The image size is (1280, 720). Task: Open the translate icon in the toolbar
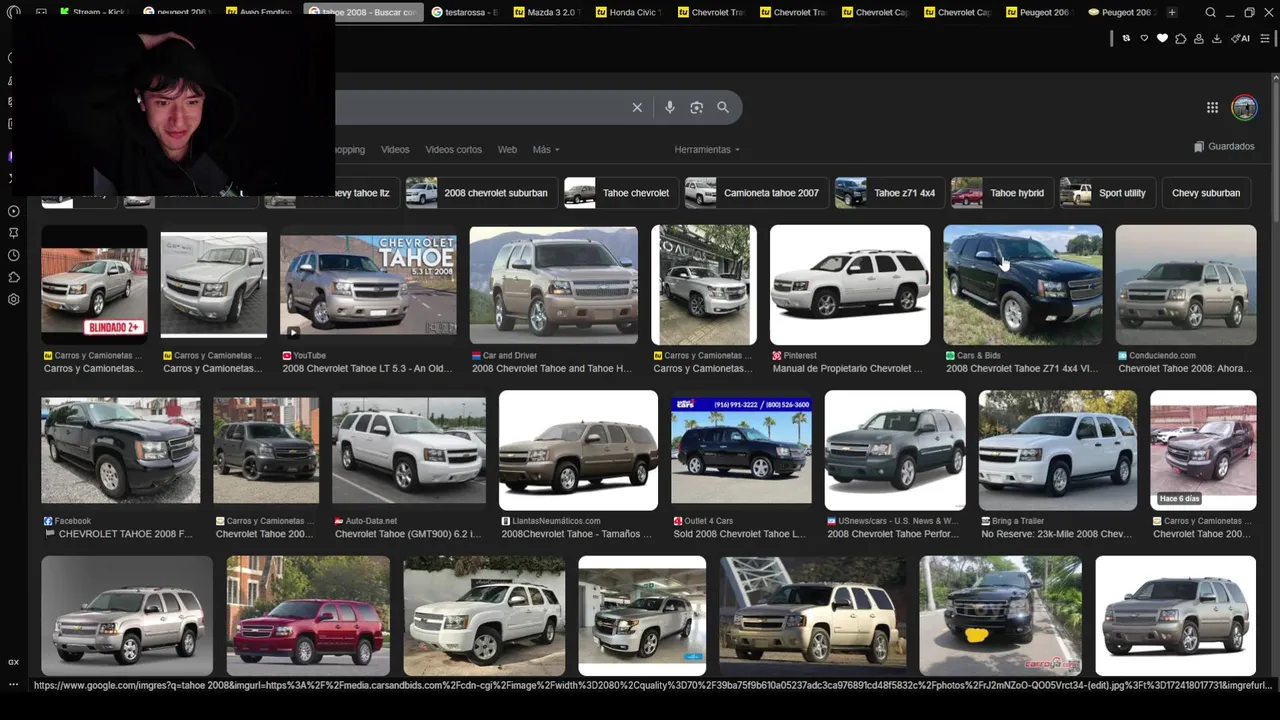[x=1126, y=38]
